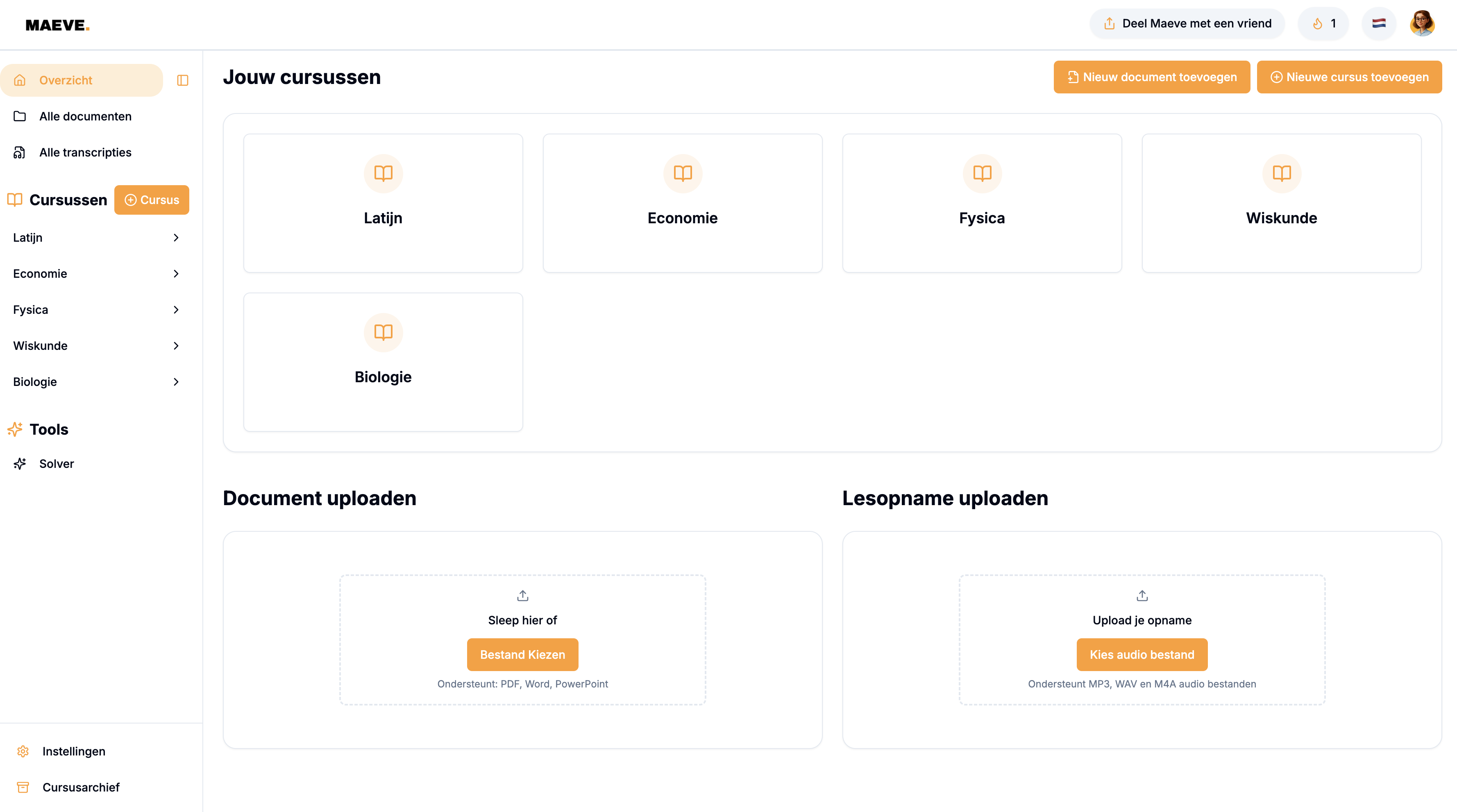Click the home icon beside Overzicht
Image resolution: width=1457 pixels, height=812 pixels.
pyautogui.click(x=20, y=80)
